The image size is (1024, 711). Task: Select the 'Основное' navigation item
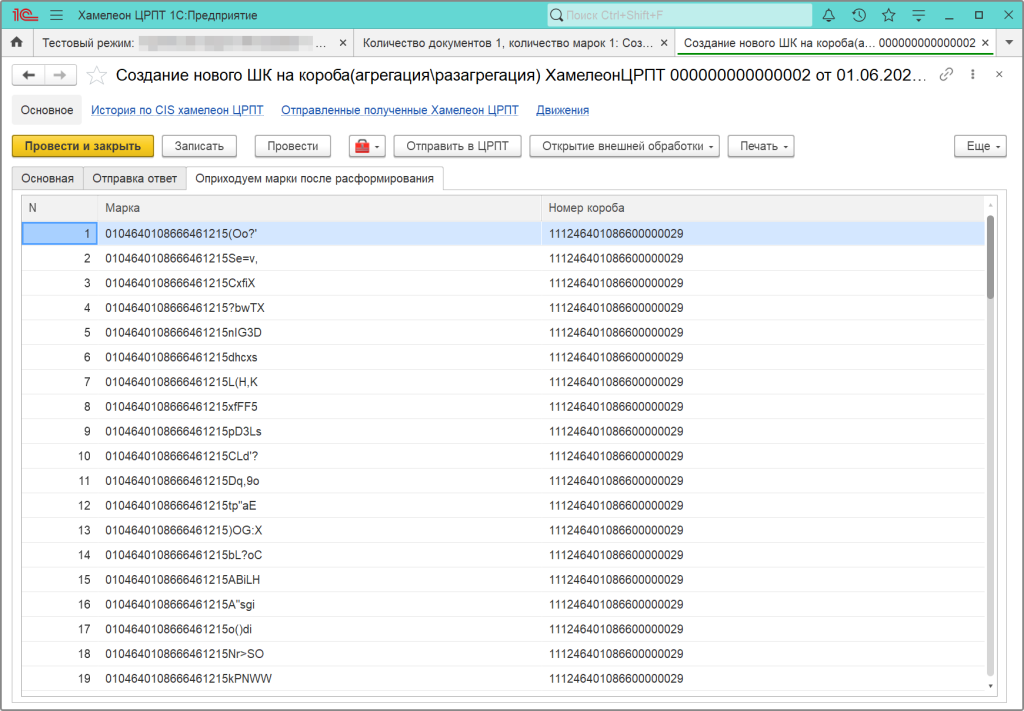pyautogui.click(x=47, y=110)
